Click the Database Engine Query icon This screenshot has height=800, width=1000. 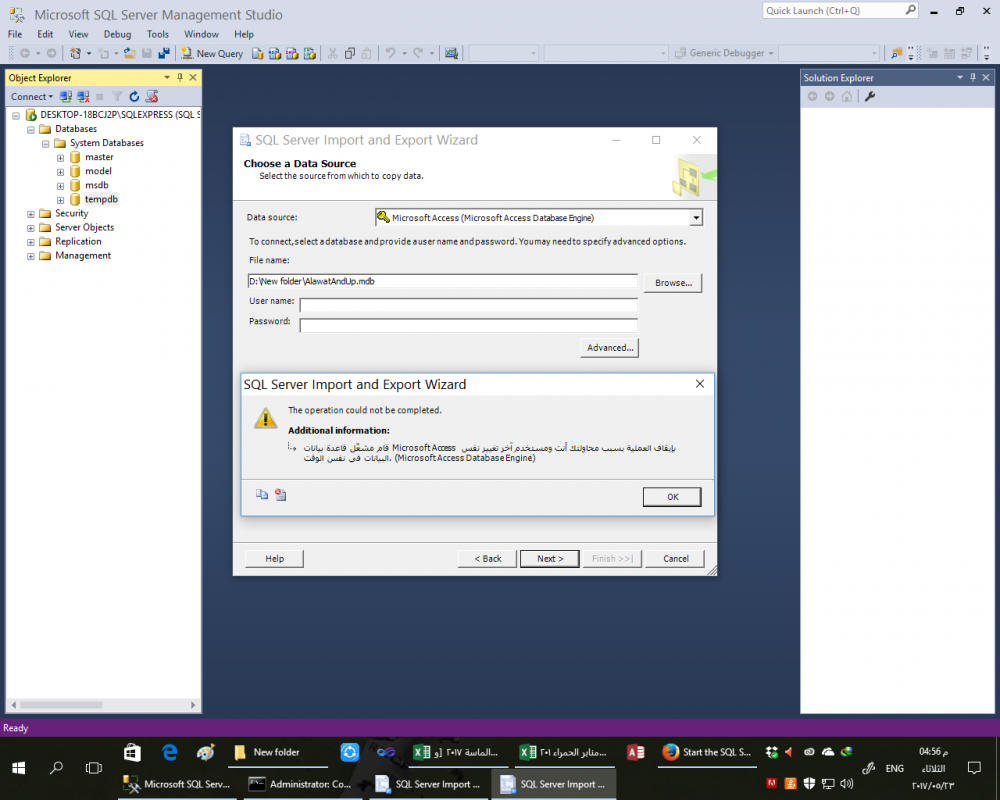point(258,54)
